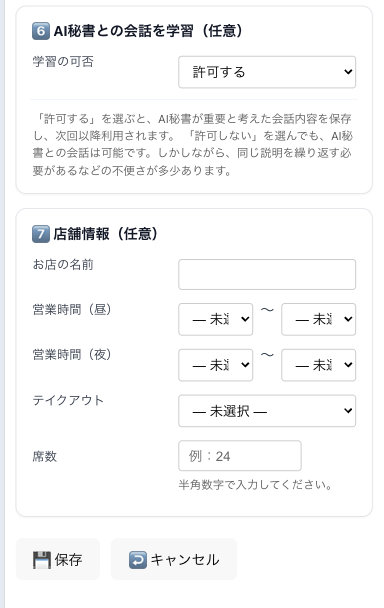The width and height of the screenshot is (384, 608).
Task: Click the 保存 button
Action: (58, 559)
